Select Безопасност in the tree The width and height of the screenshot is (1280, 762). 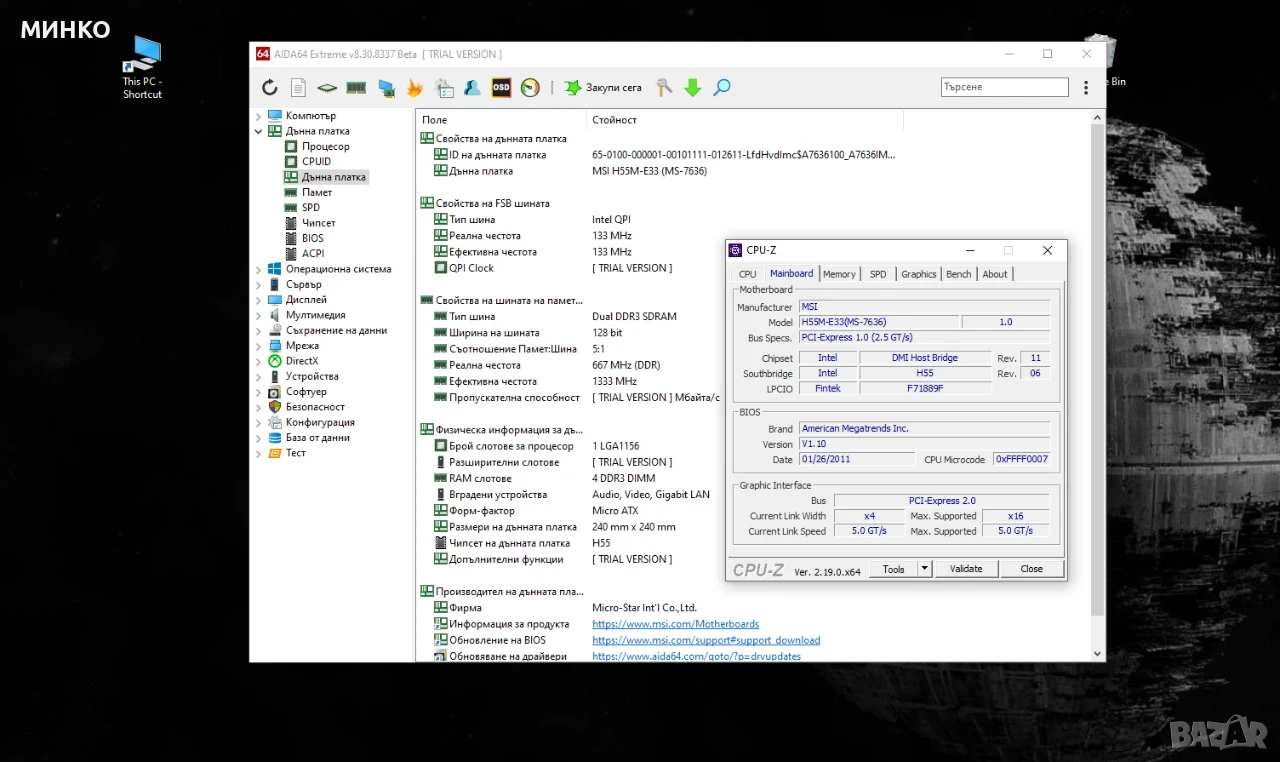pos(315,407)
